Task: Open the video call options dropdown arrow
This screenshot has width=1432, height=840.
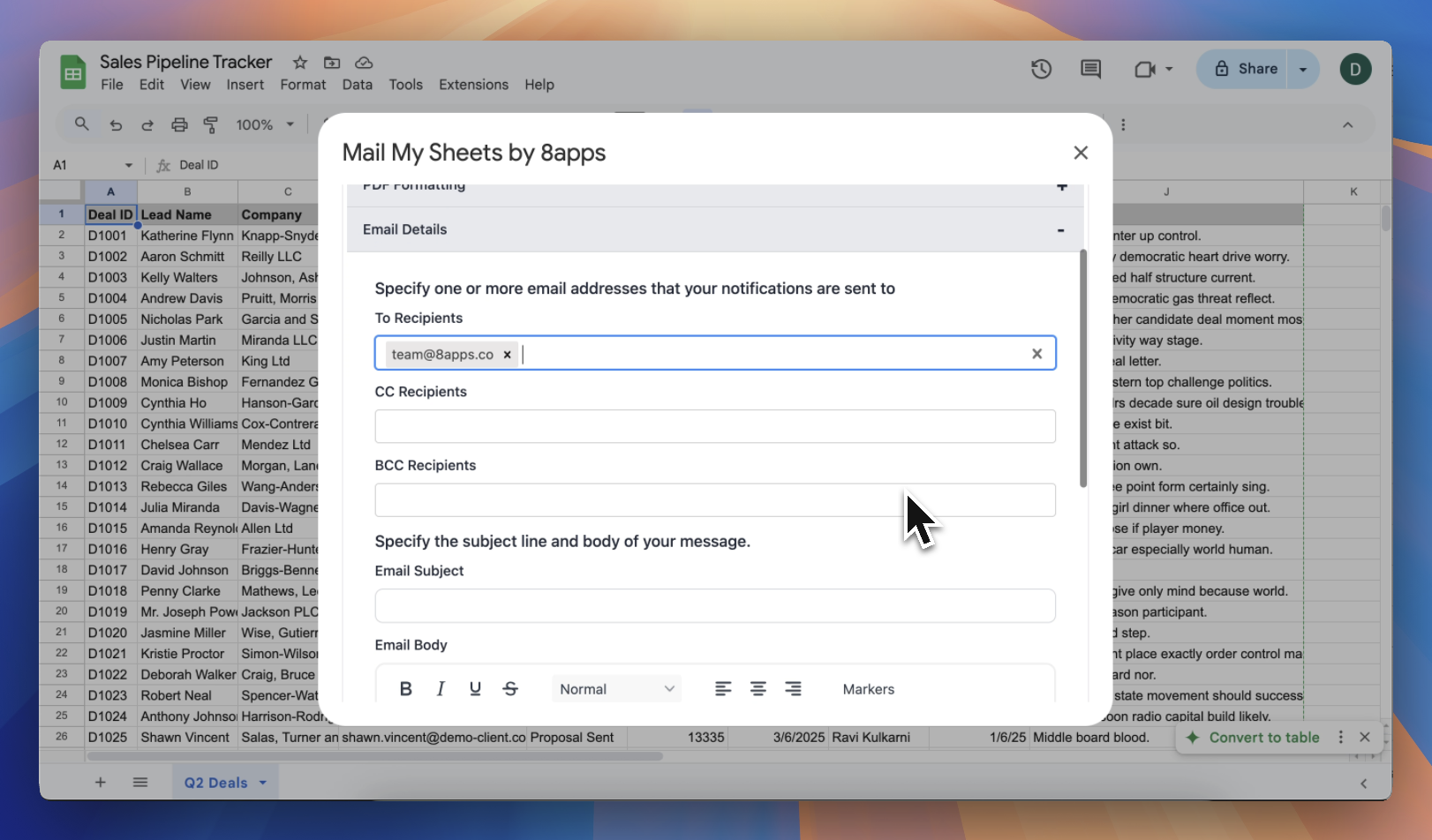Action: tap(1170, 69)
